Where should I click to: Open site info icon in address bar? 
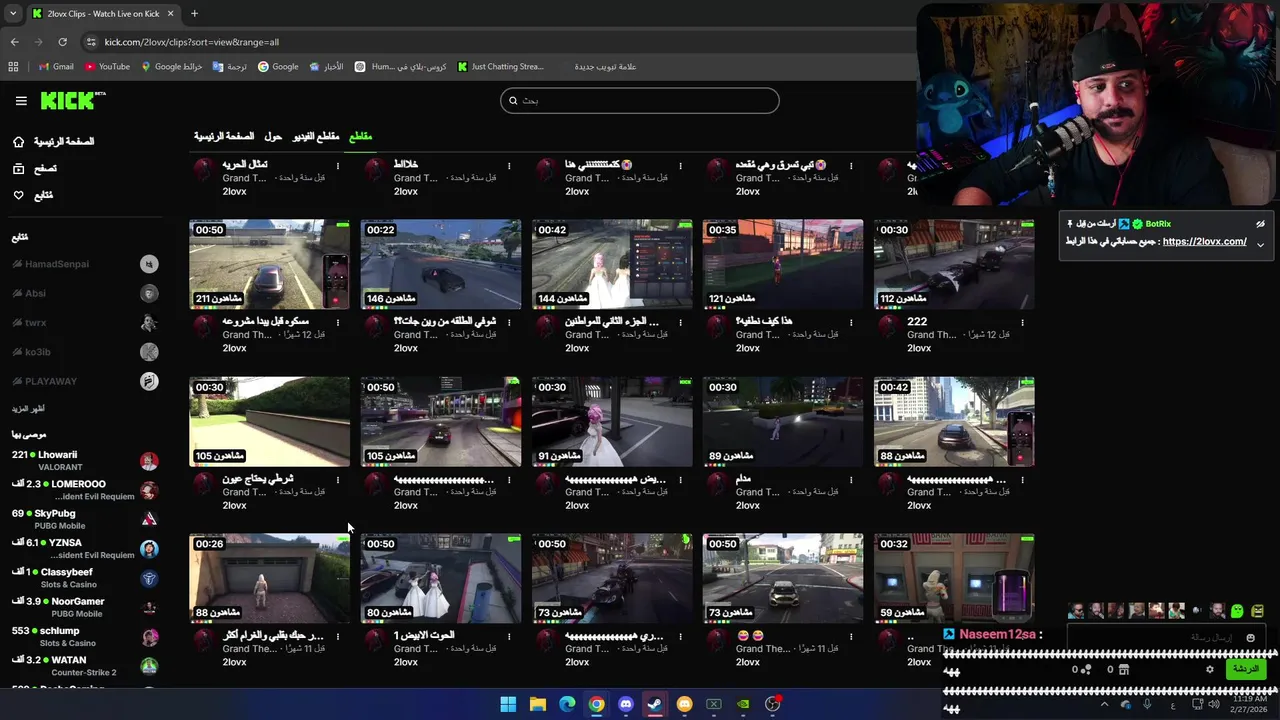pos(91,42)
